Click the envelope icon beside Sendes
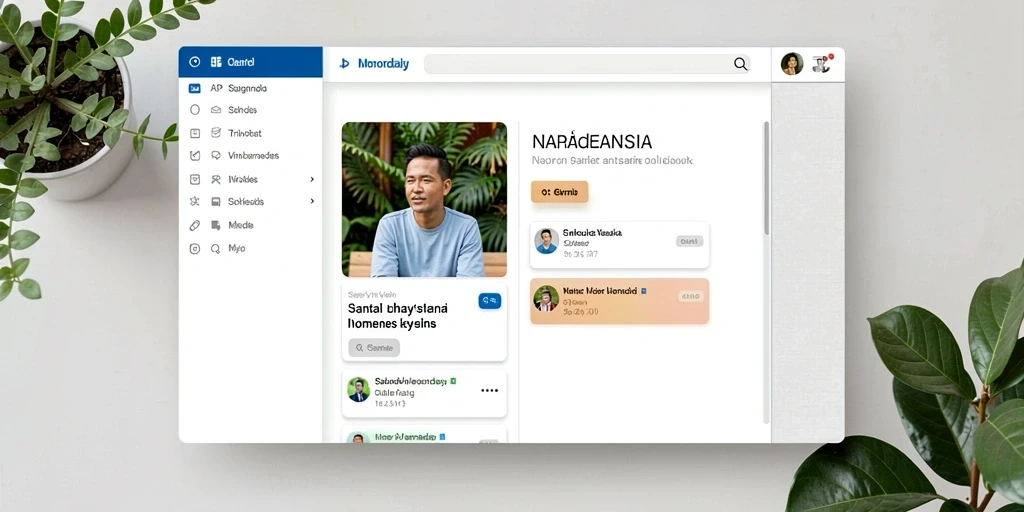Screen dimensions: 1024x512 [x=216, y=110]
